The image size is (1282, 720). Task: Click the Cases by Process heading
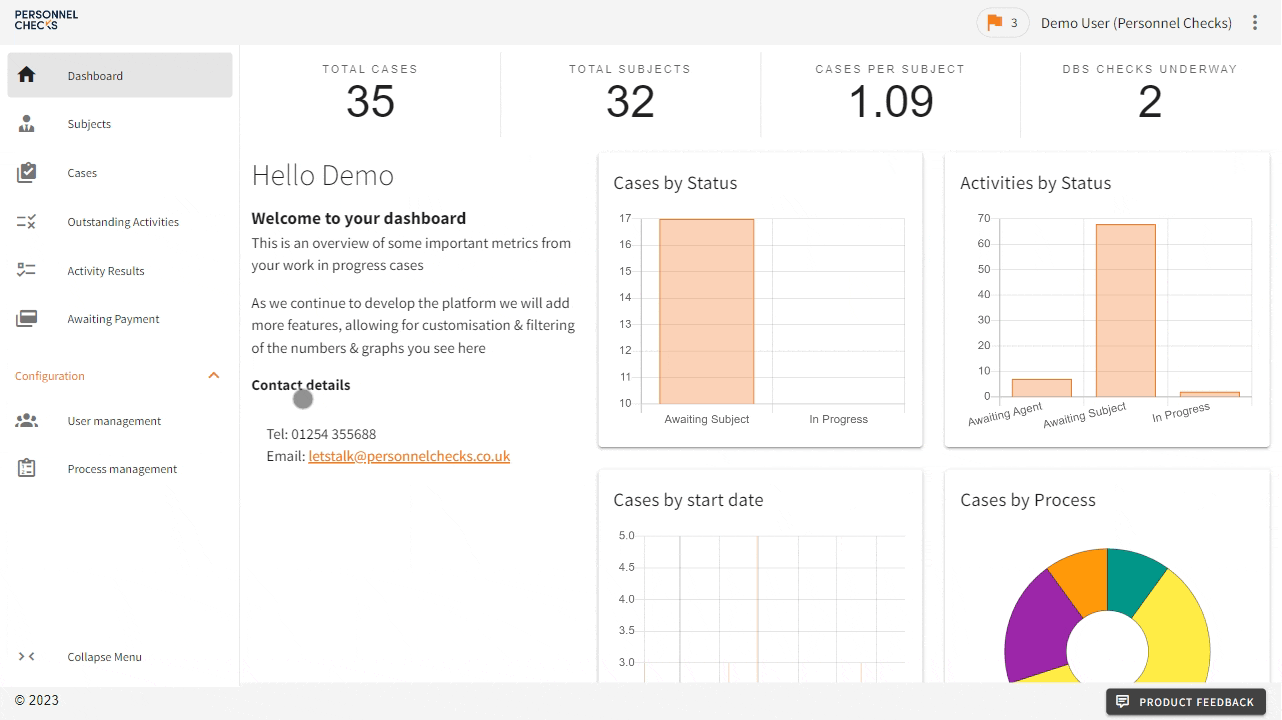pos(1028,500)
